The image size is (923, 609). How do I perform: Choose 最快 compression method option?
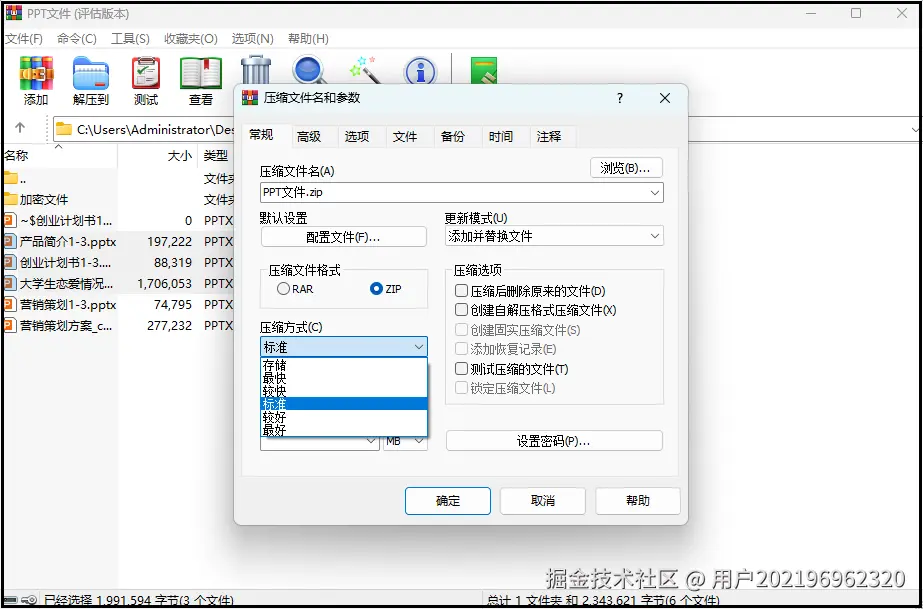click(x=343, y=378)
